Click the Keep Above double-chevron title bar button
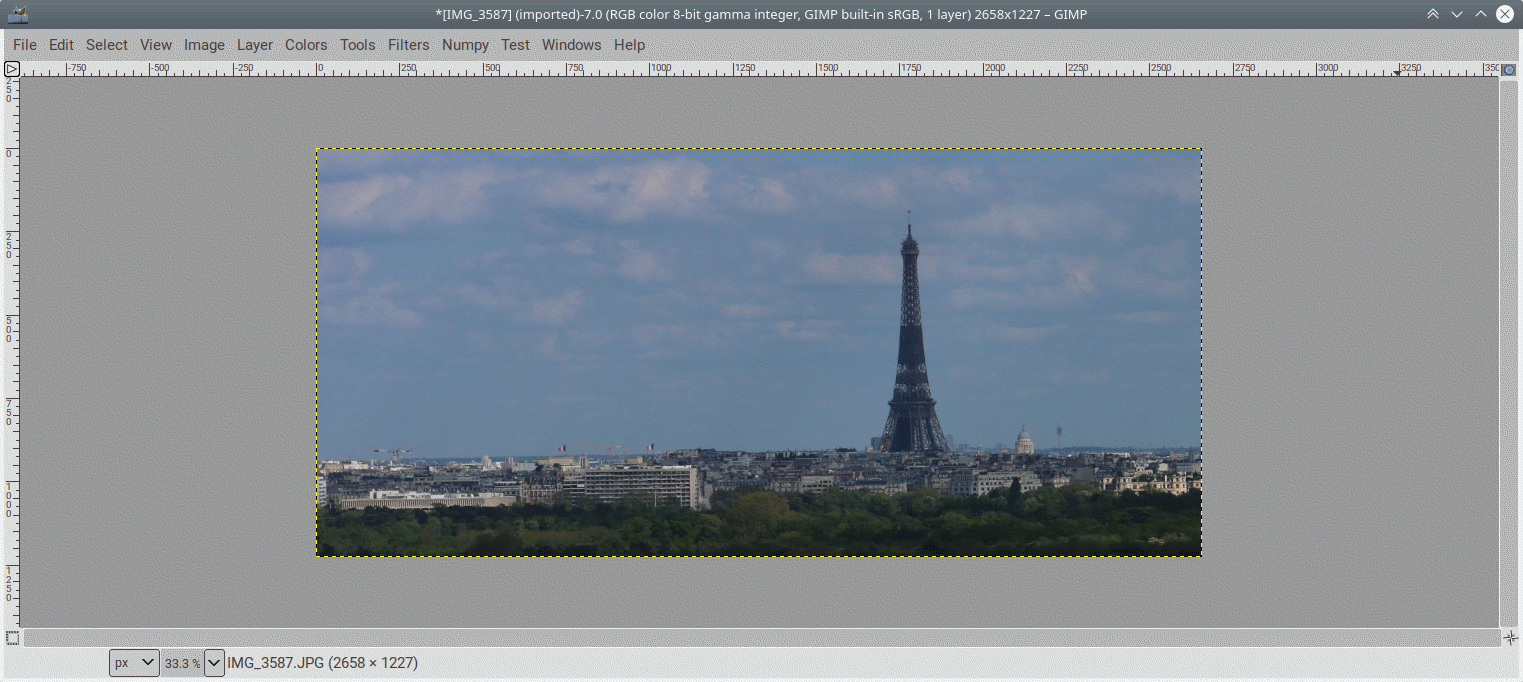Viewport: 1523px width, 682px height. point(1433,14)
